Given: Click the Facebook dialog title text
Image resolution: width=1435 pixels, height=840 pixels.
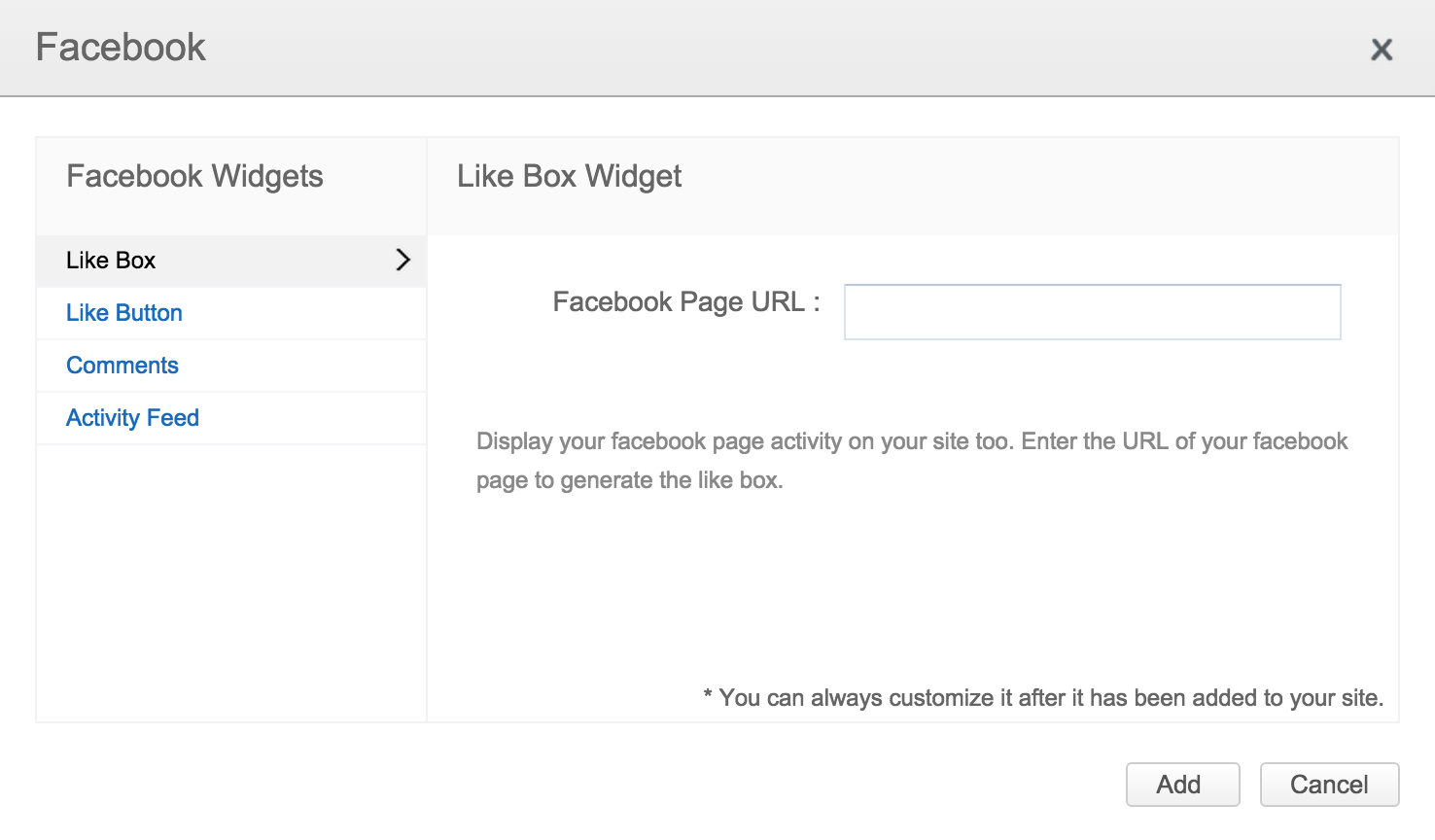Looking at the screenshot, I should [x=121, y=48].
